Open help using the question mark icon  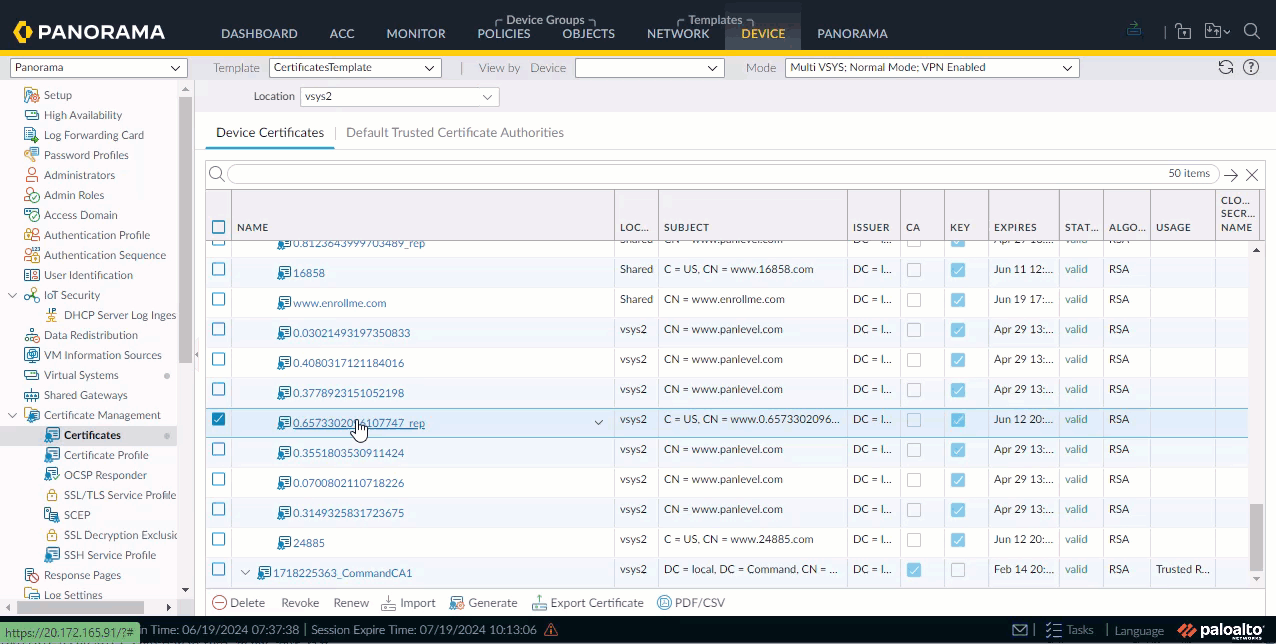1251,68
